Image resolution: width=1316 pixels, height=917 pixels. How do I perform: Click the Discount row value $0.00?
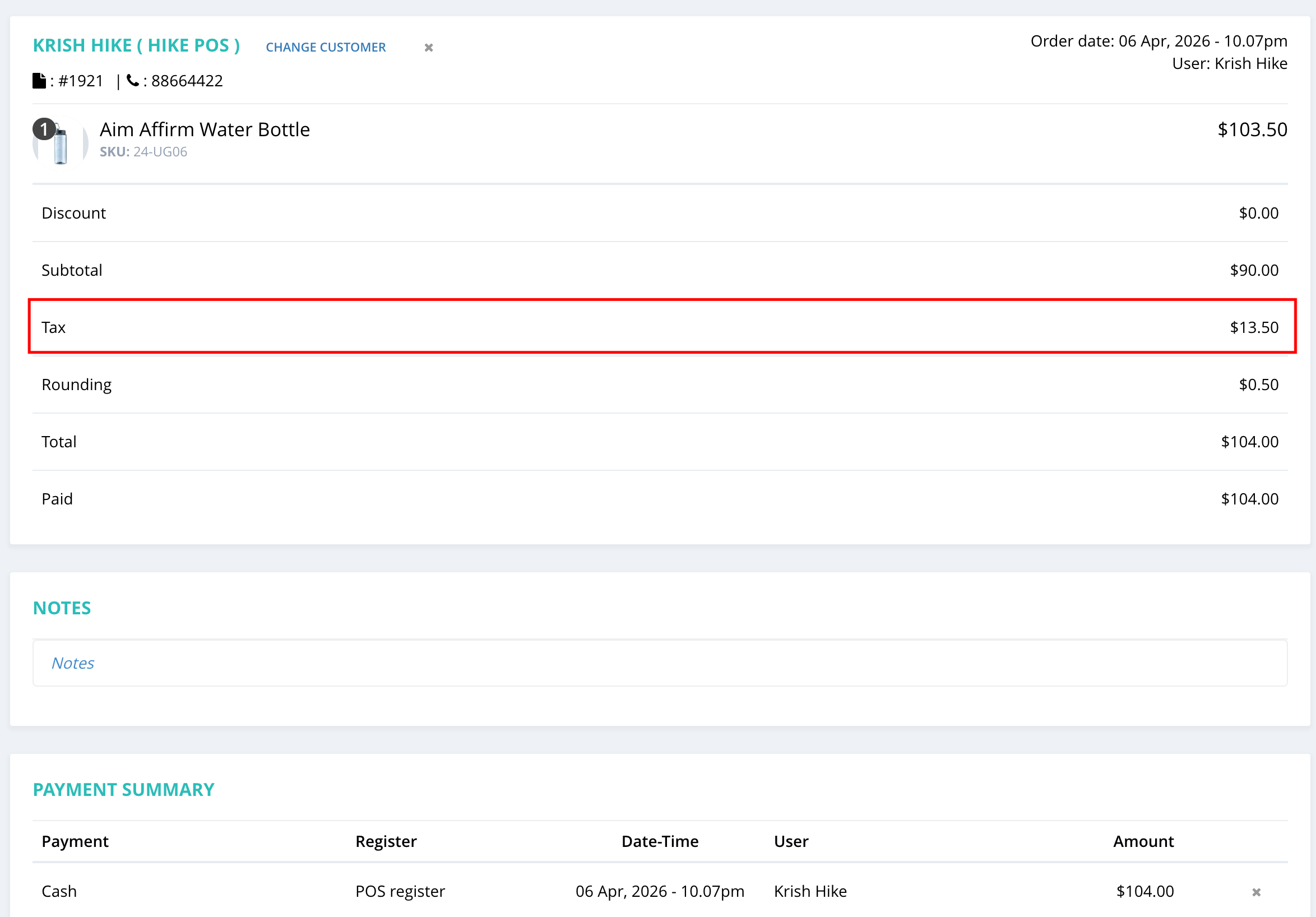1258,213
